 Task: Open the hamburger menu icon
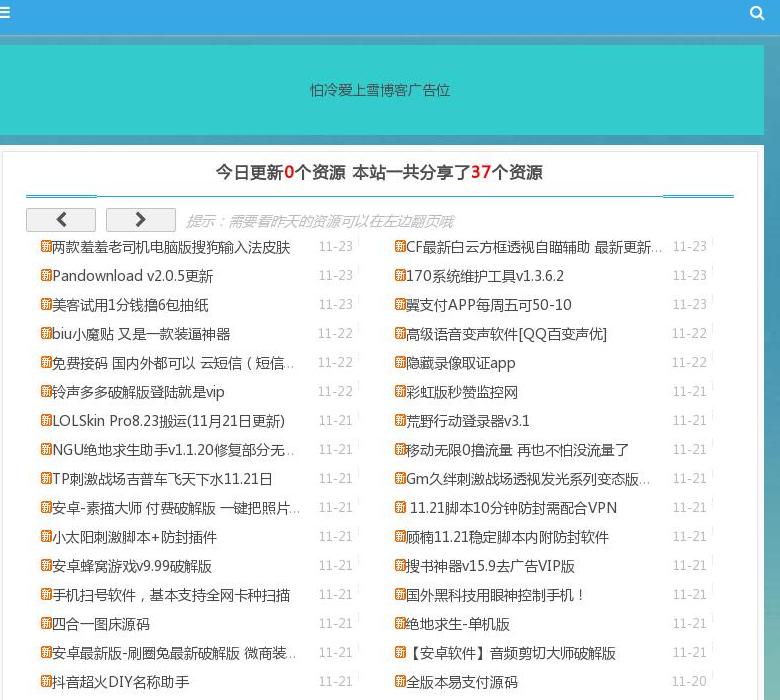click(x=4, y=12)
